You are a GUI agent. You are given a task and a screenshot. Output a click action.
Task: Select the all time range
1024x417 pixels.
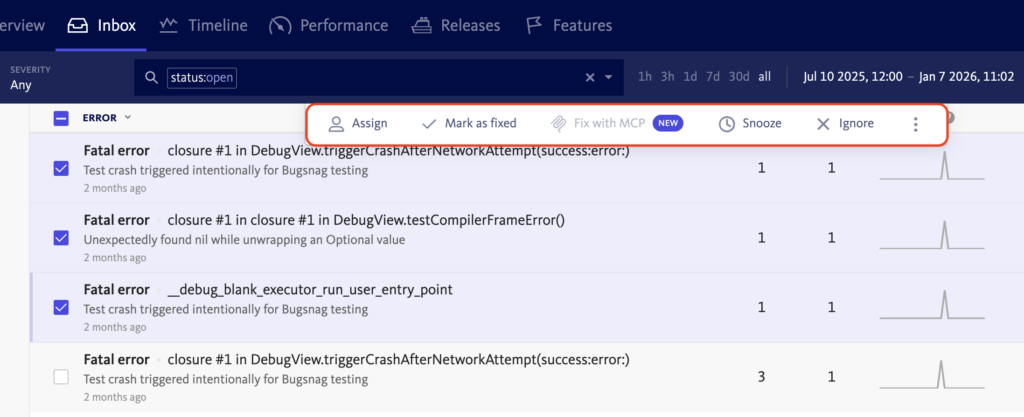pyautogui.click(x=764, y=77)
